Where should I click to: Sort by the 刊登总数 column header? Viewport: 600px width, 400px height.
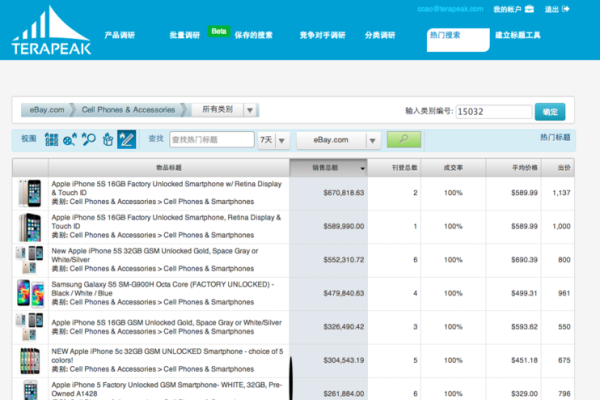tap(394, 168)
